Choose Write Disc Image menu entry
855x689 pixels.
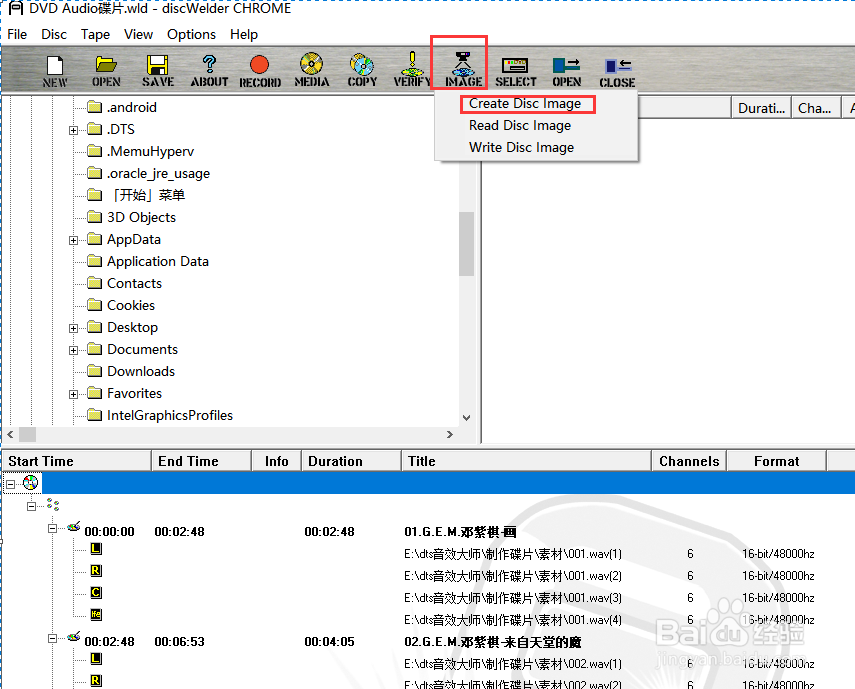point(521,147)
